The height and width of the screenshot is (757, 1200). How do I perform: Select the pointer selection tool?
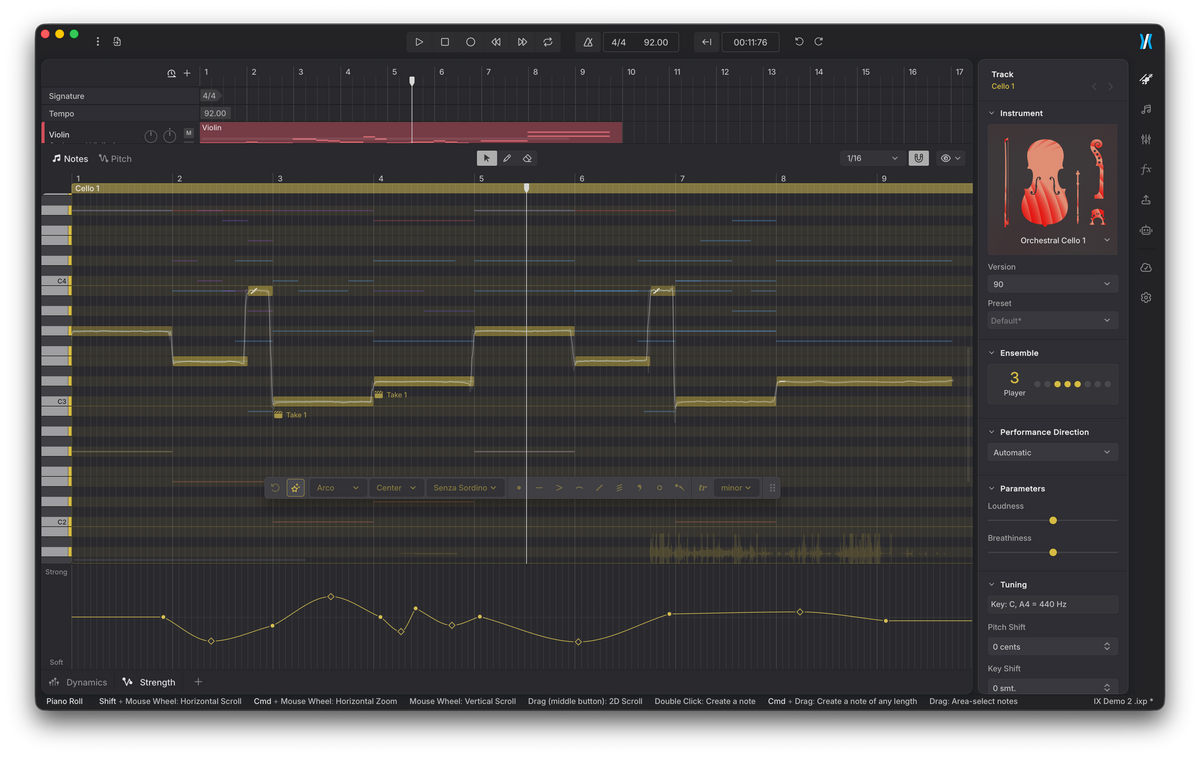(486, 158)
